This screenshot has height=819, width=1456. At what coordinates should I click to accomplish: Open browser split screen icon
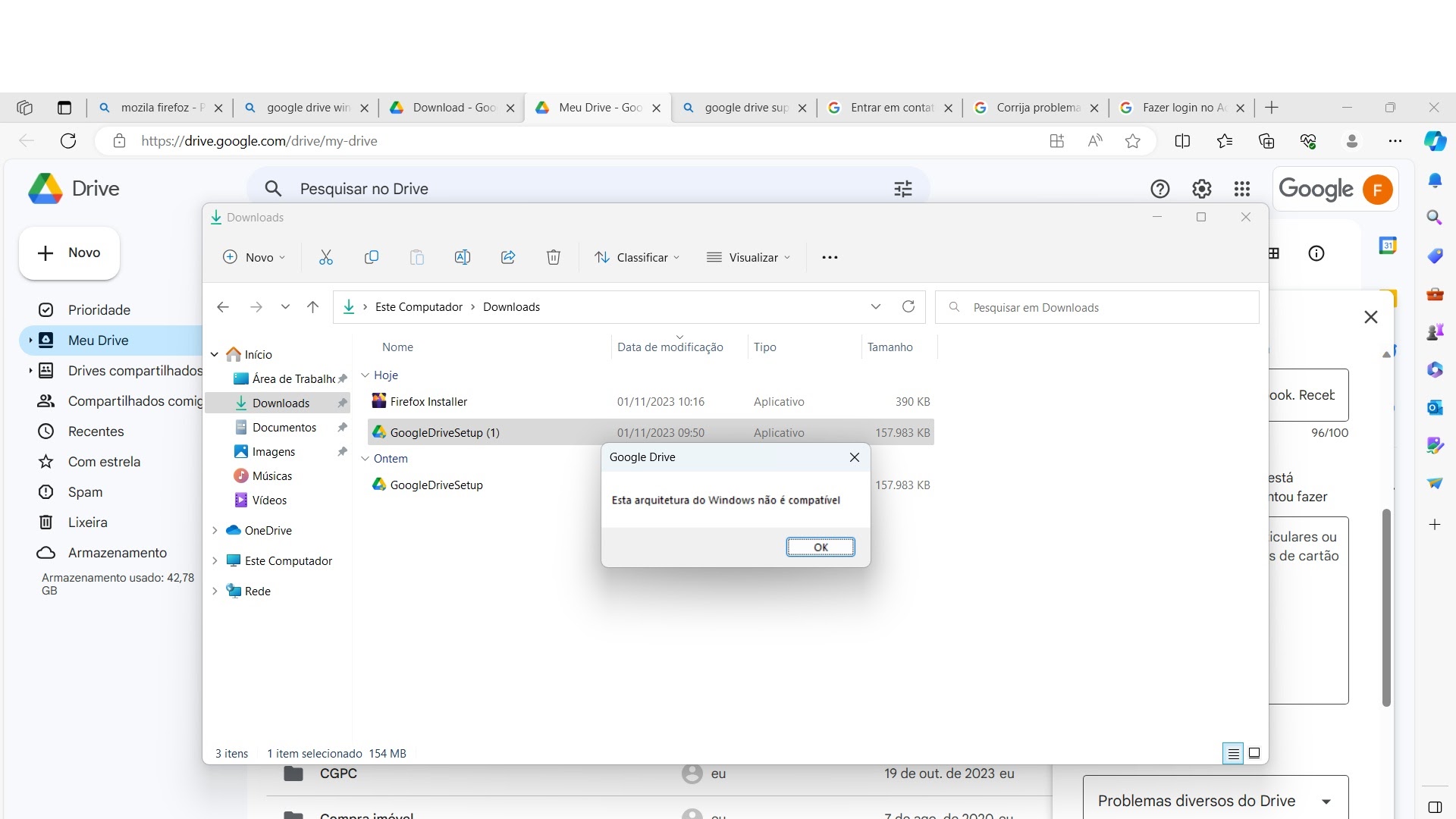1182,141
